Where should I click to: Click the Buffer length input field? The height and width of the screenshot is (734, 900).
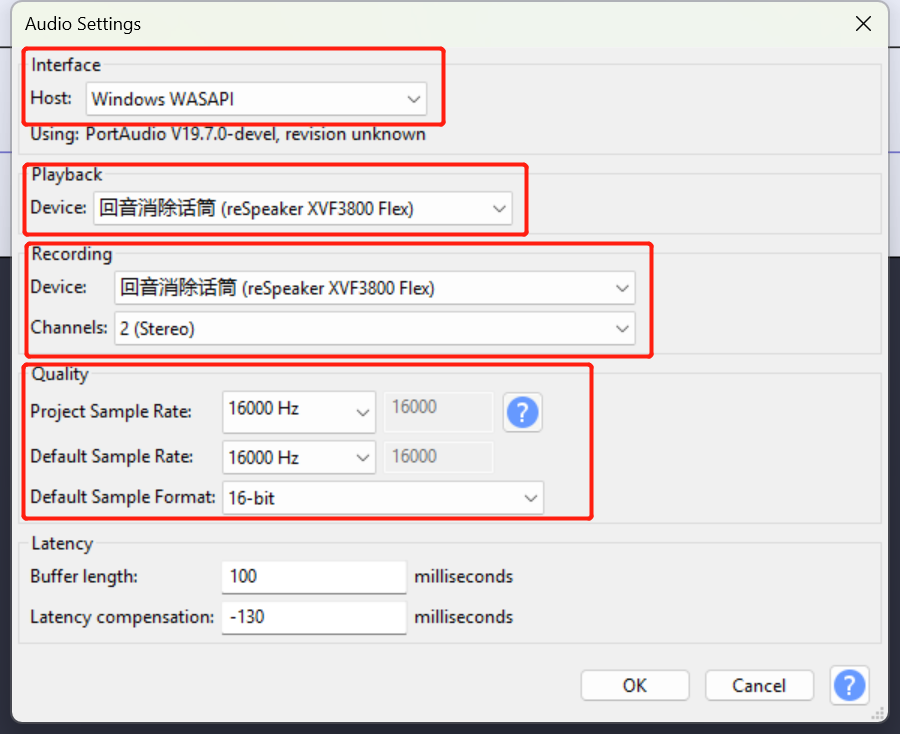tap(313, 576)
